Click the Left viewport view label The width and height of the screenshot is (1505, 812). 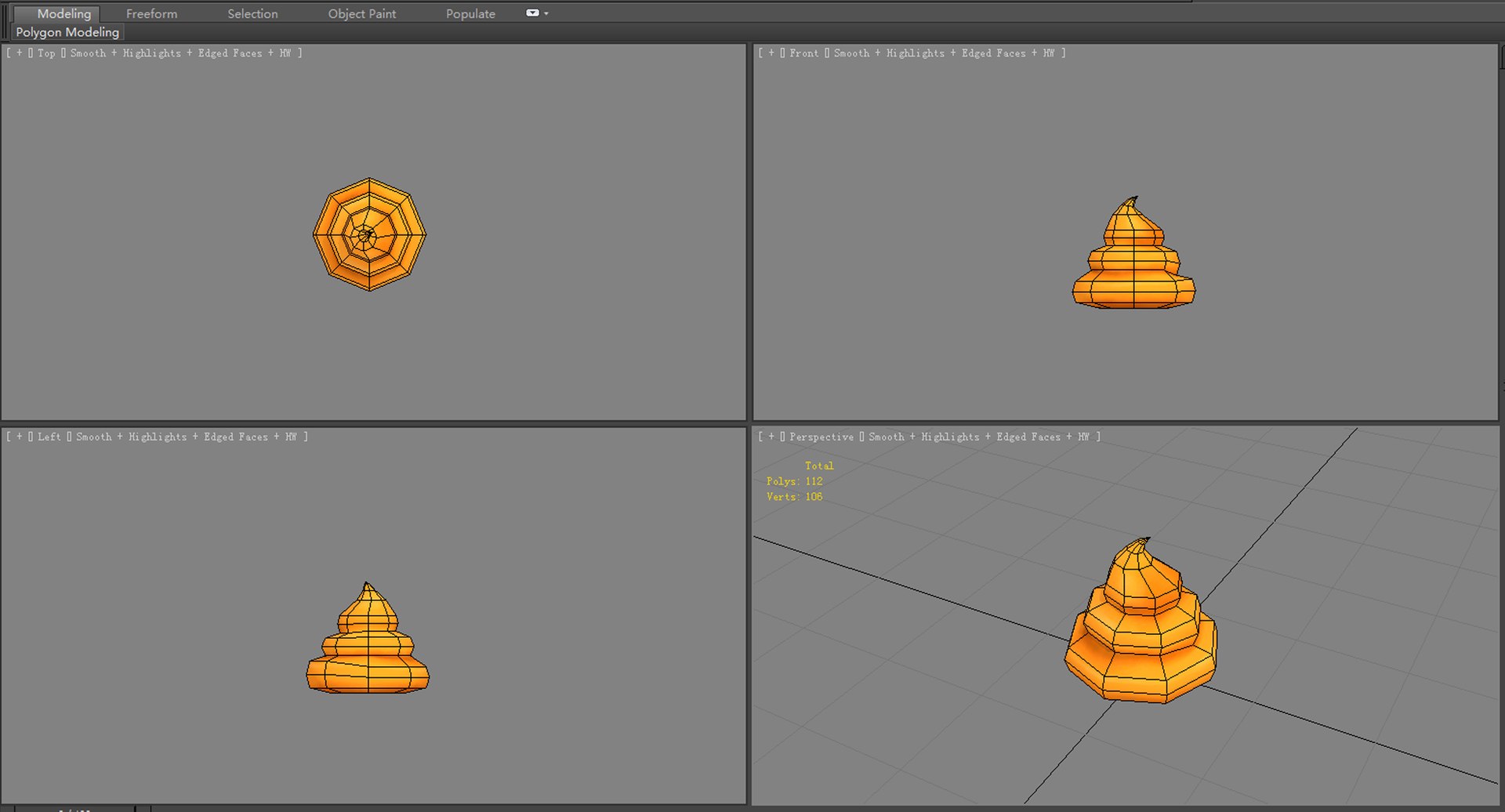49,437
